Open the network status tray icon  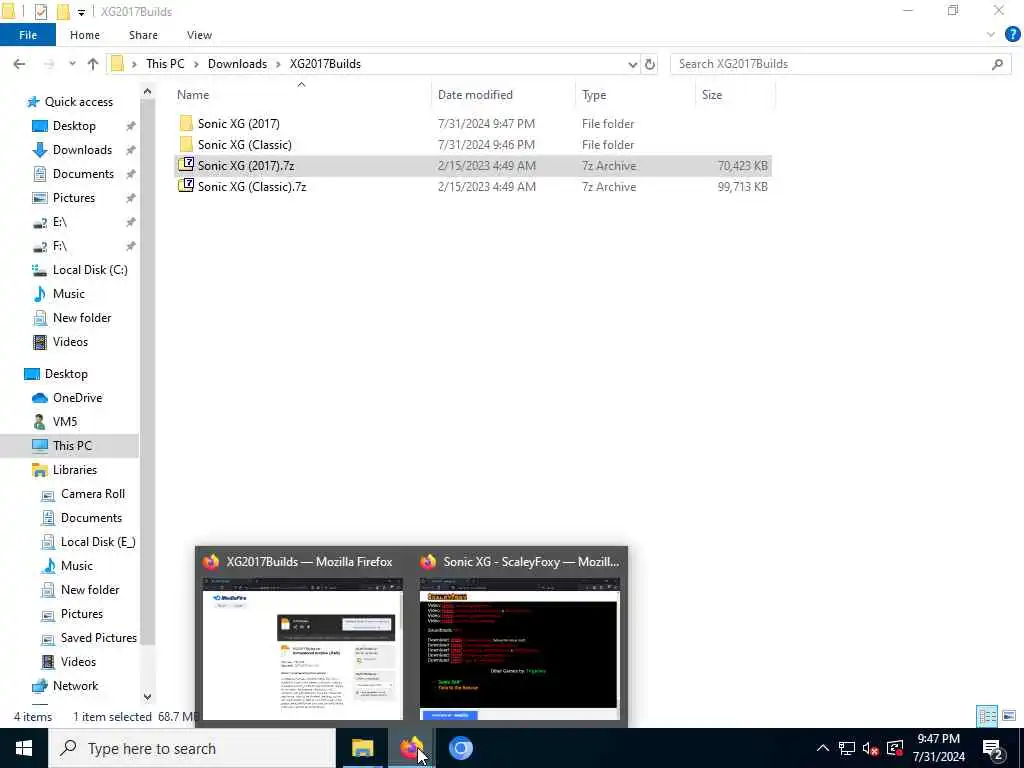(x=847, y=748)
